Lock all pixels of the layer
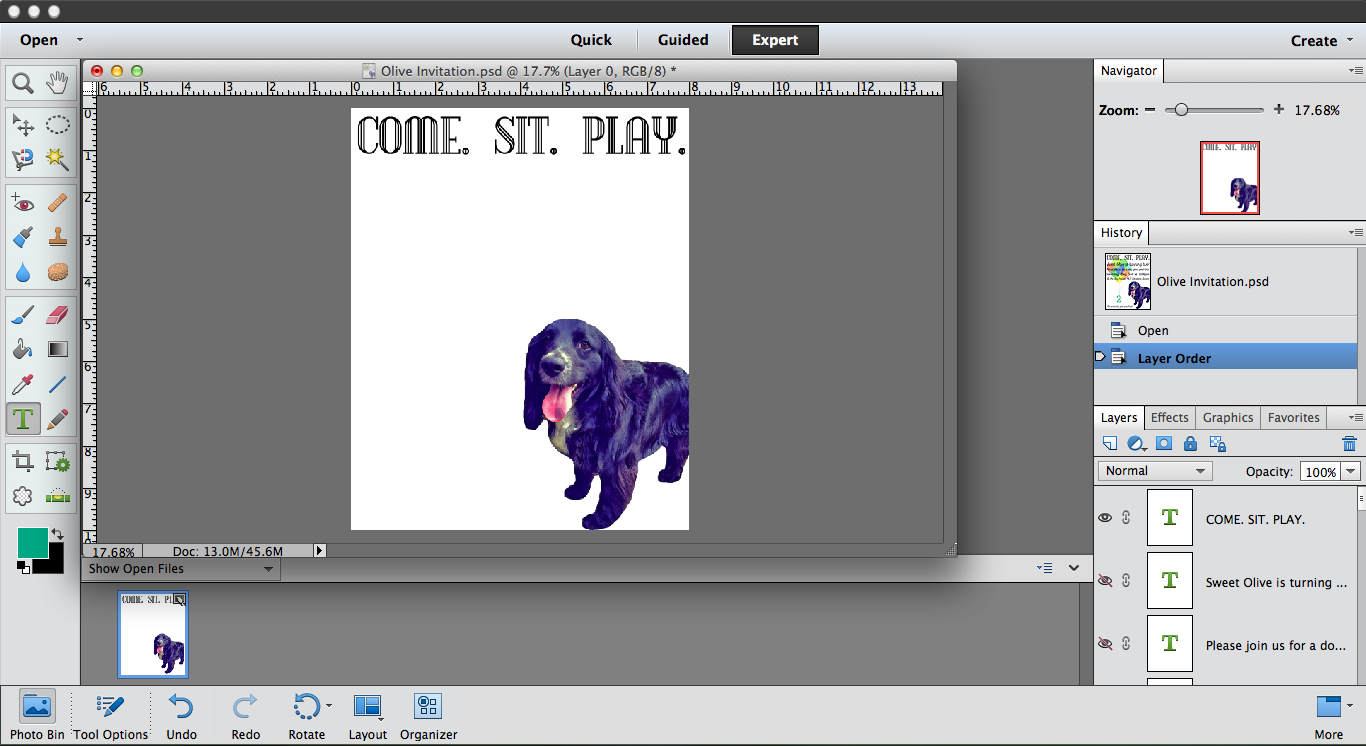Screen dimensions: 1366x746 1190,444
